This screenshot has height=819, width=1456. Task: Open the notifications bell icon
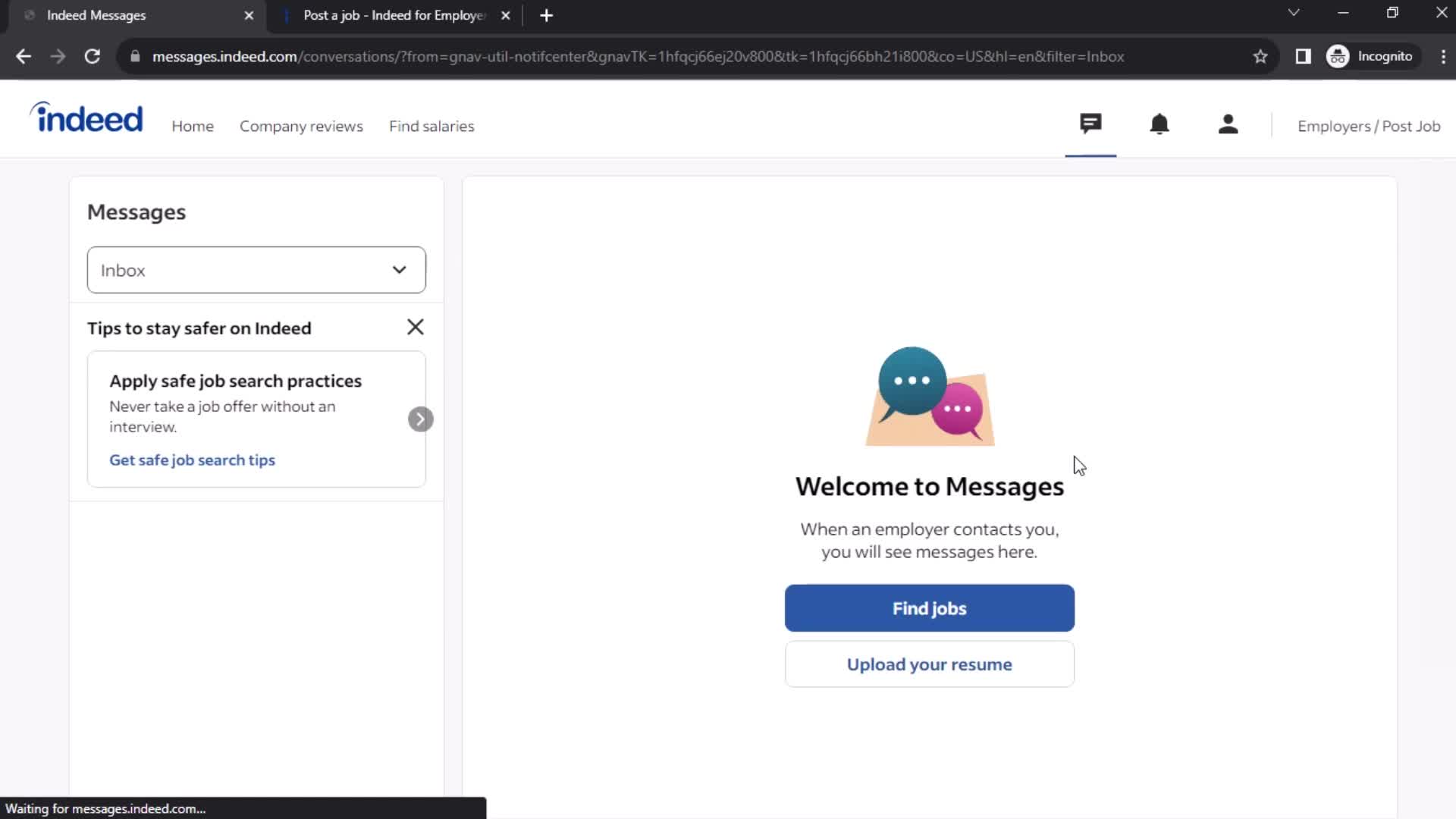[x=1159, y=124]
